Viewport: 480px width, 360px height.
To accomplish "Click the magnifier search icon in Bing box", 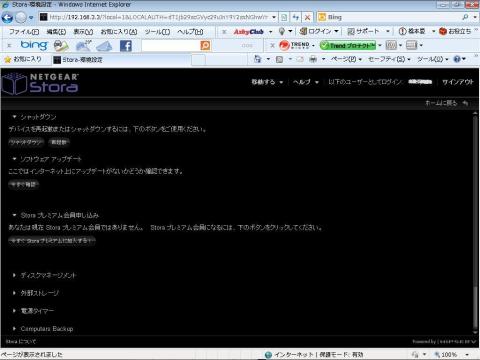I will point(465,17).
